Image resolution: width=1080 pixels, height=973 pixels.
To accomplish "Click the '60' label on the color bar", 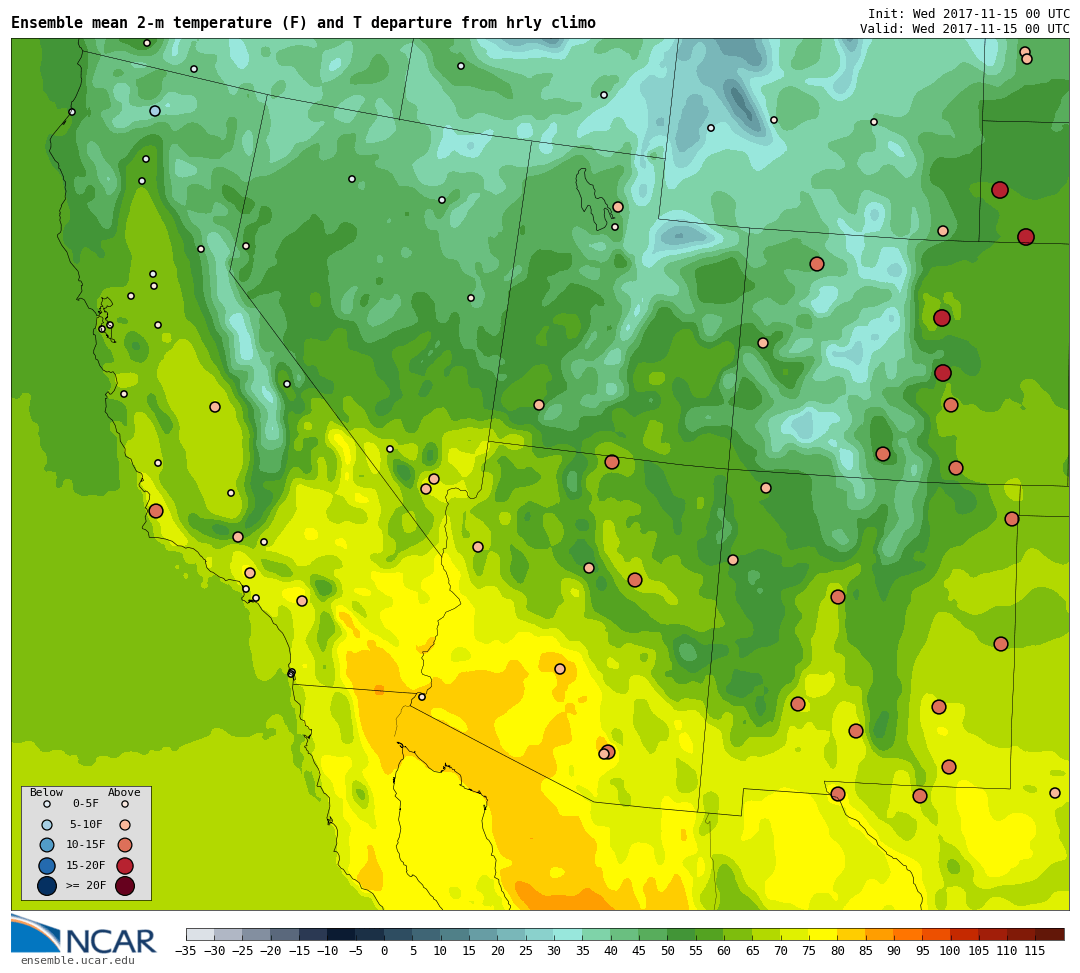I will pyautogui.click(x=724, y=951).
